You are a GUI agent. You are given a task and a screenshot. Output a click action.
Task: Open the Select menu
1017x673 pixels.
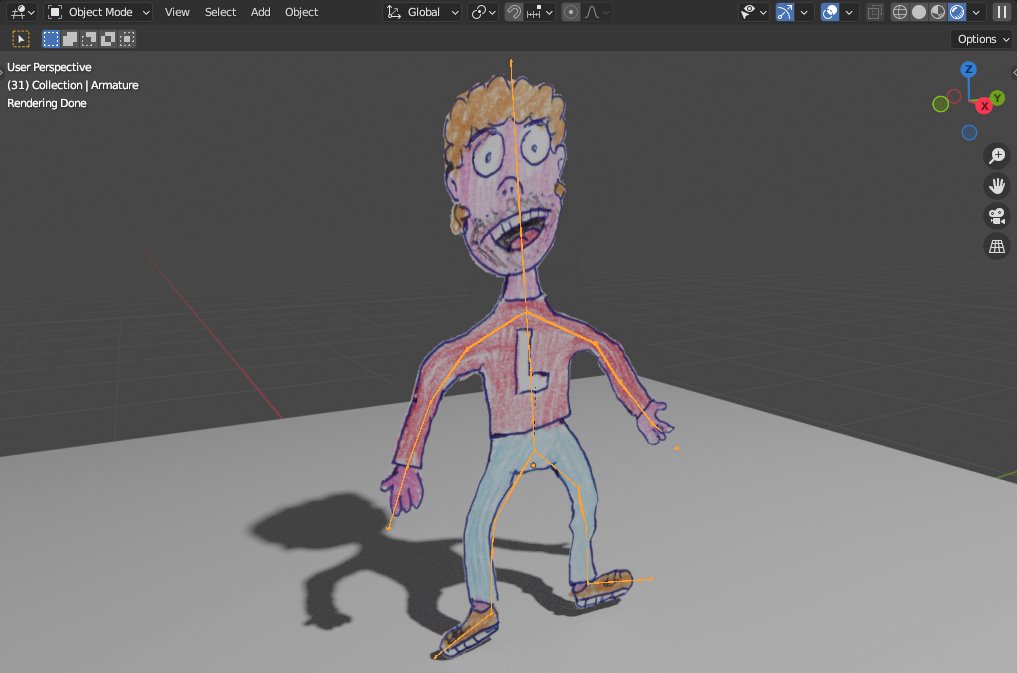pyautogui.click(x=220, y=12)
